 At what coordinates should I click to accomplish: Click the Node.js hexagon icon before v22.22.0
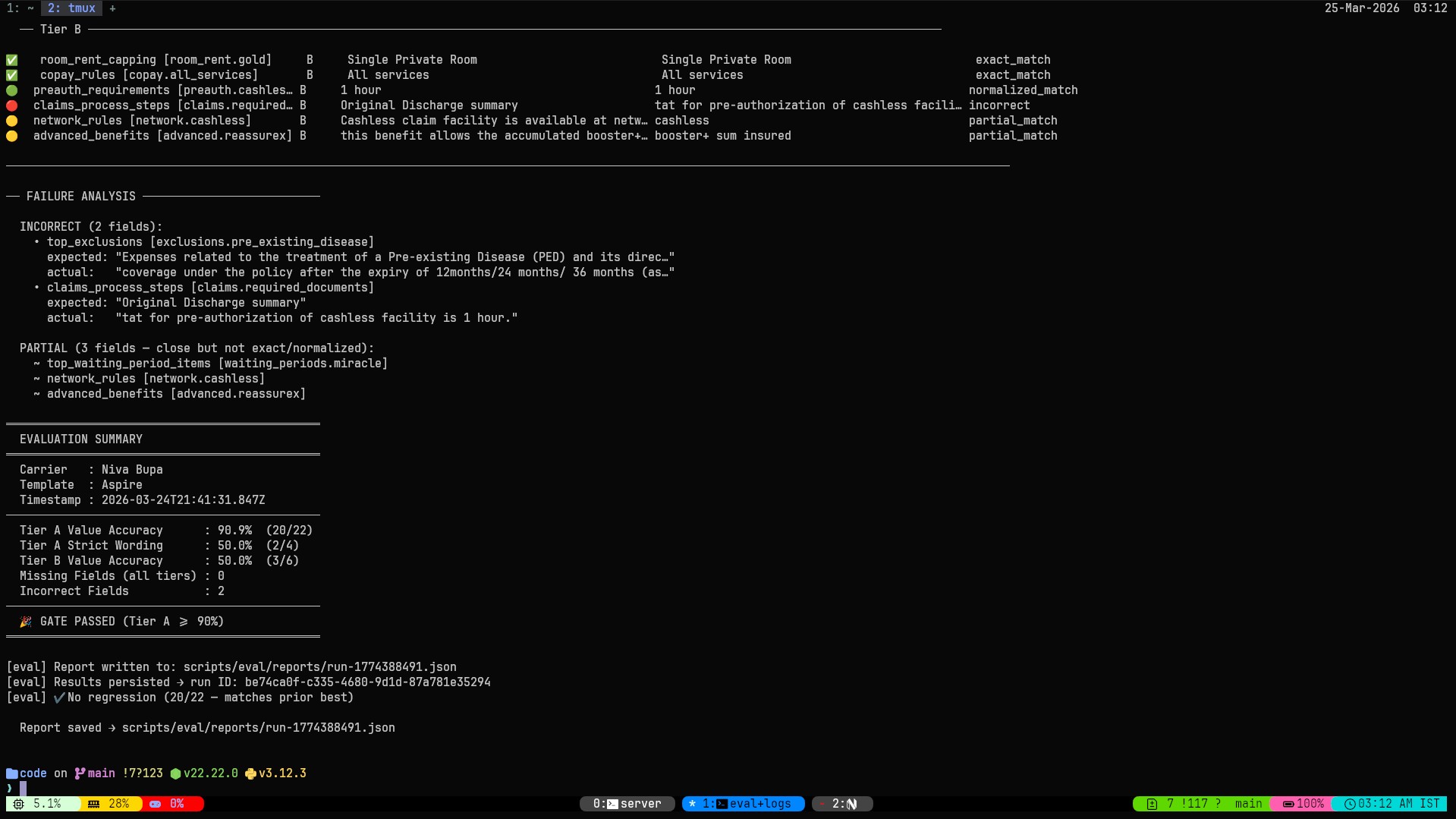click(175, 773)
